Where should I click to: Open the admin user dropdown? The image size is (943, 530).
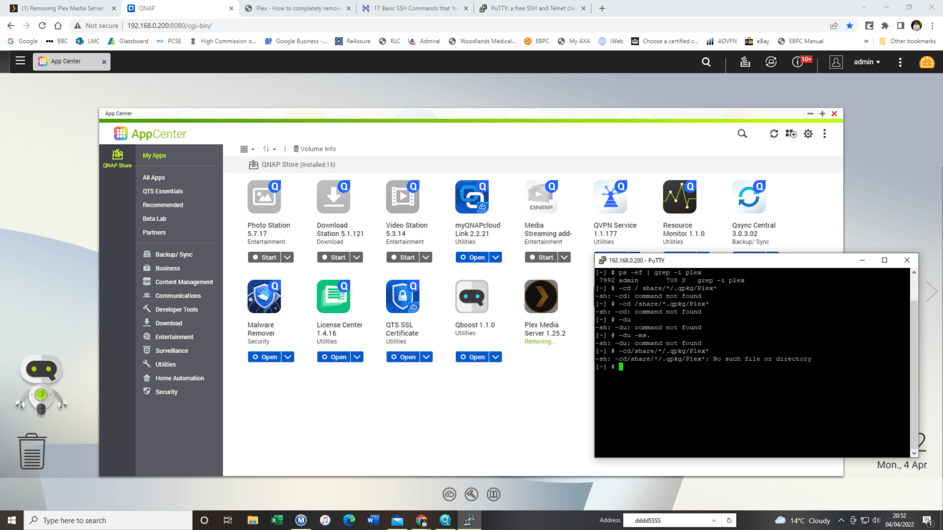pyautogui.click(x=867, y=62)
